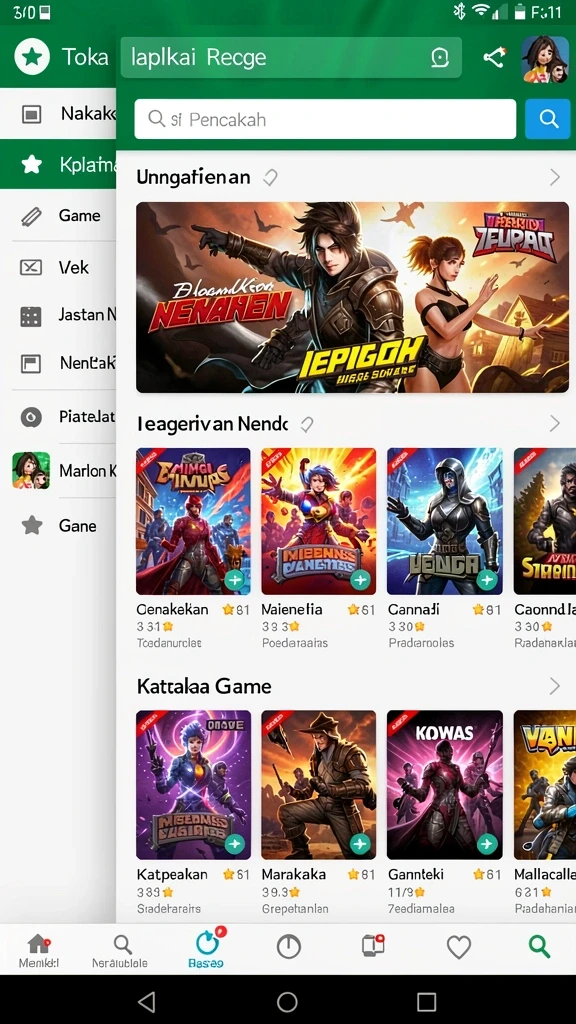Click the envelope icon beside Vek
The height and width of the screenshot is (1024, 576).
click(31, 267)
